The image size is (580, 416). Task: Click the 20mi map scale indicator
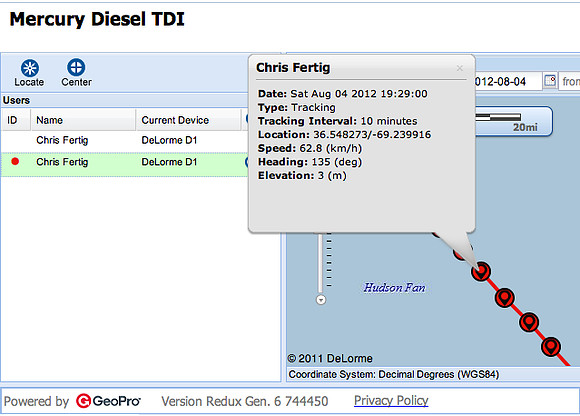click(x=513, y=122)
